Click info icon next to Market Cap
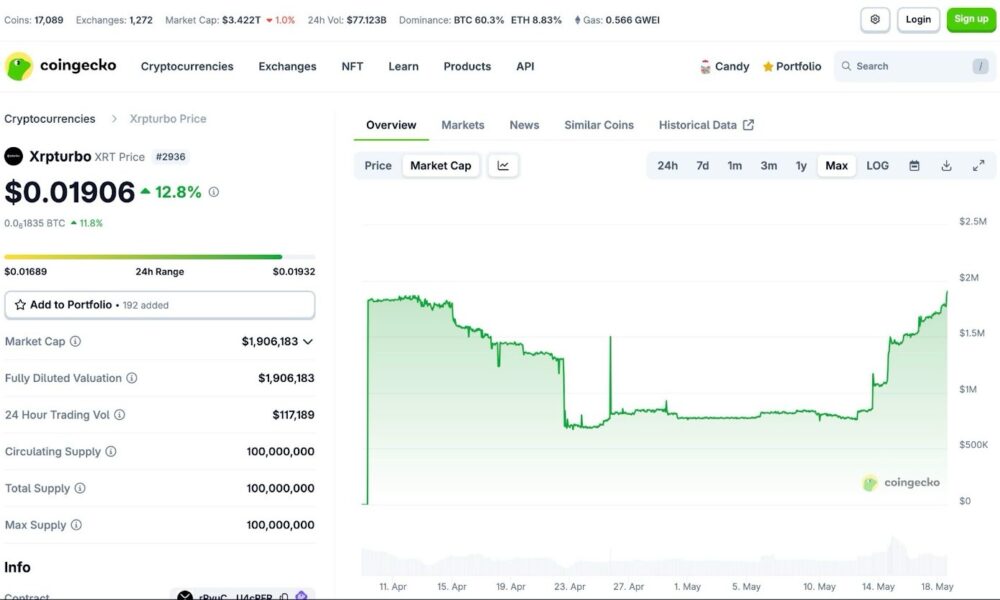This screenshot has width=1000, height=600. (75, 342)
